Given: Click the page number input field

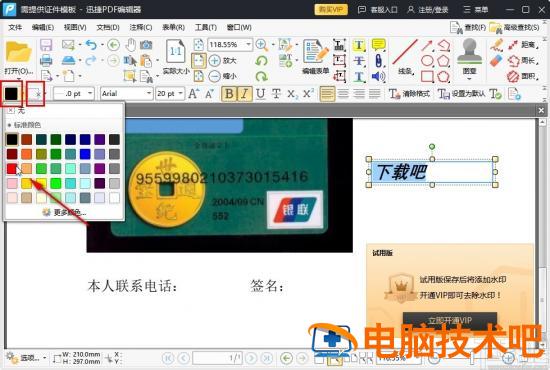Looking at the screenshot, I should (217, 358).
